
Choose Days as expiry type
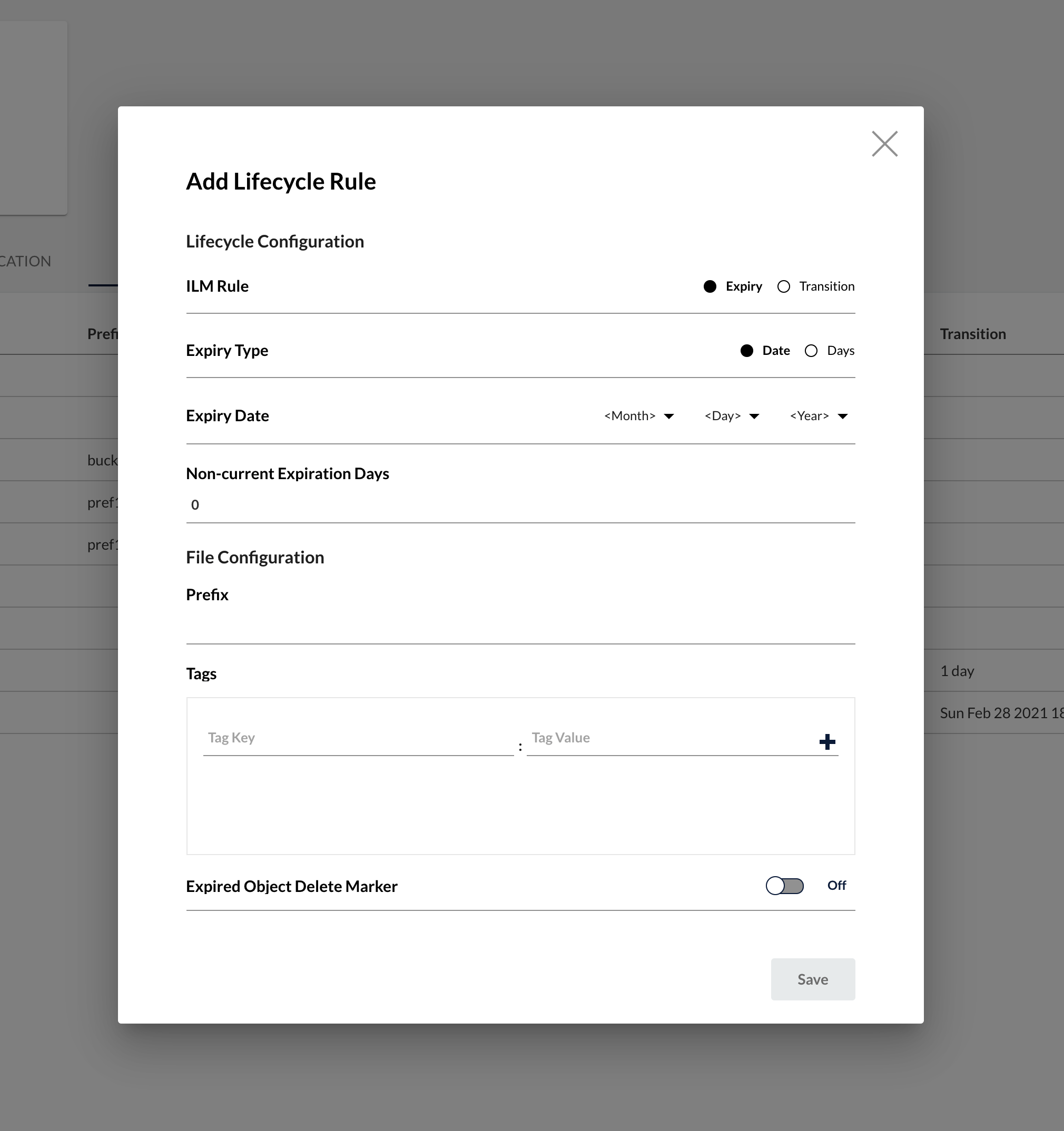[x=811, y=351]
